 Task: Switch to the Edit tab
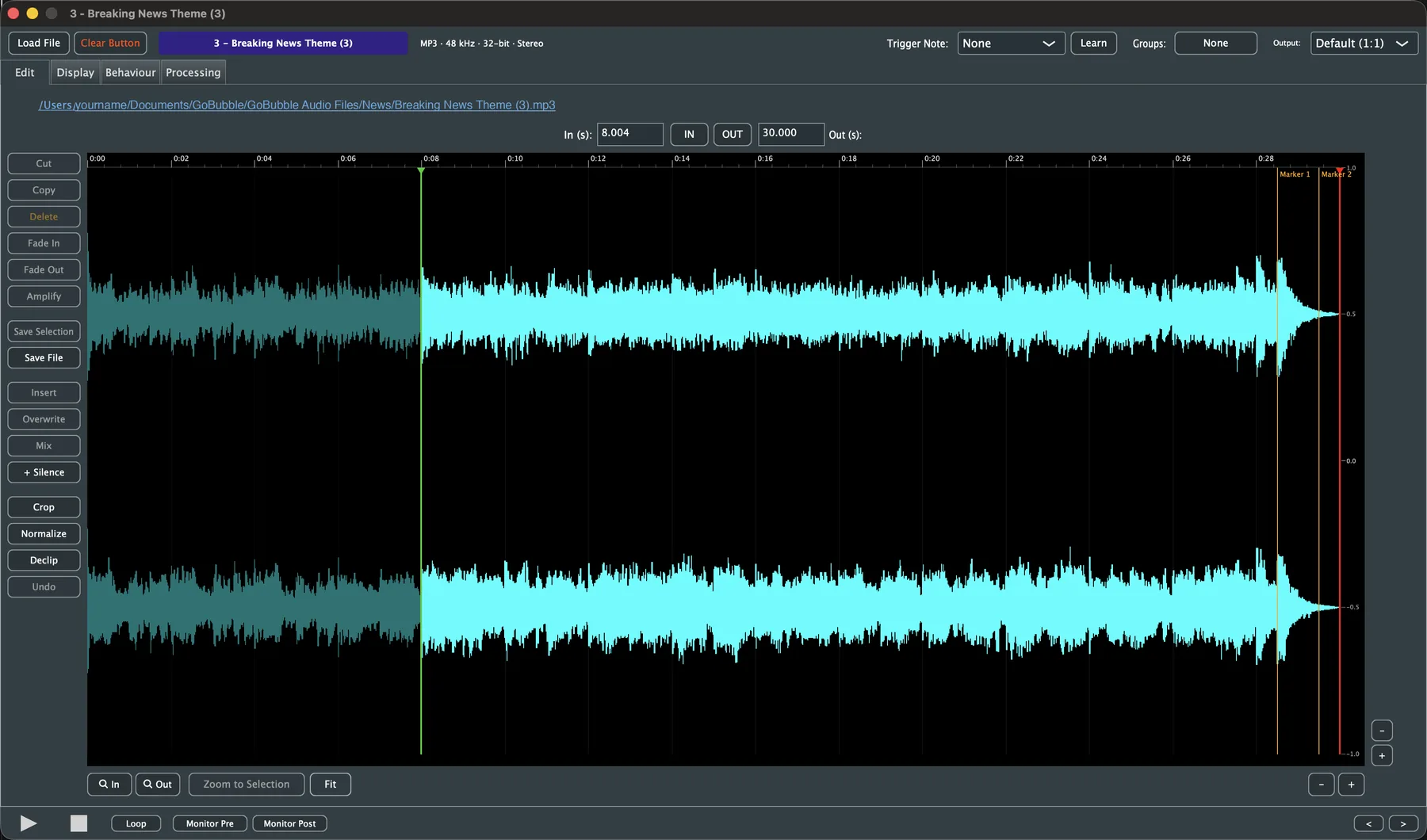pyautogui.click(x=25, y=73)
